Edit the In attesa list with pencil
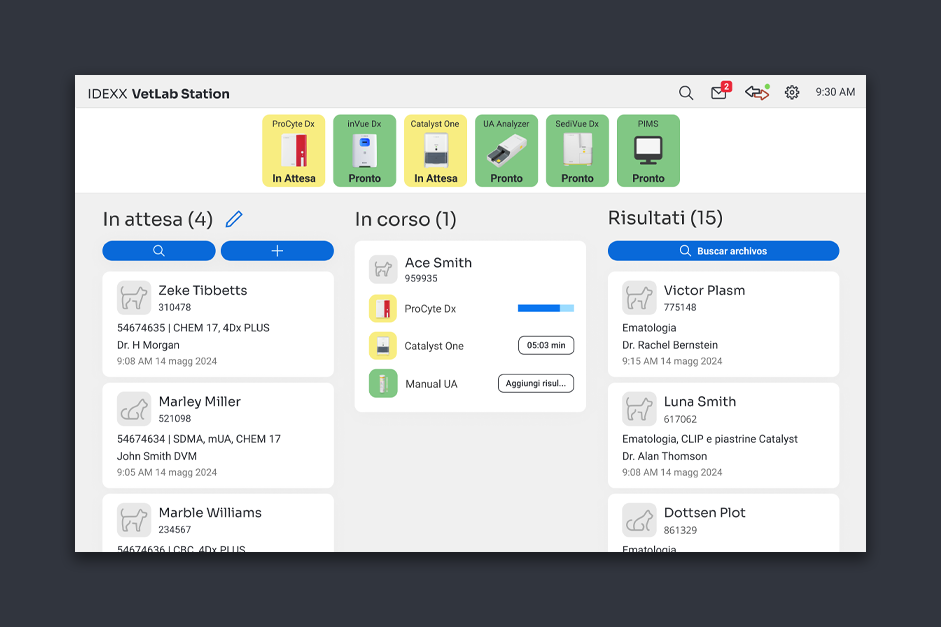The width and height of the screenshot is (941, 627). 234,219
